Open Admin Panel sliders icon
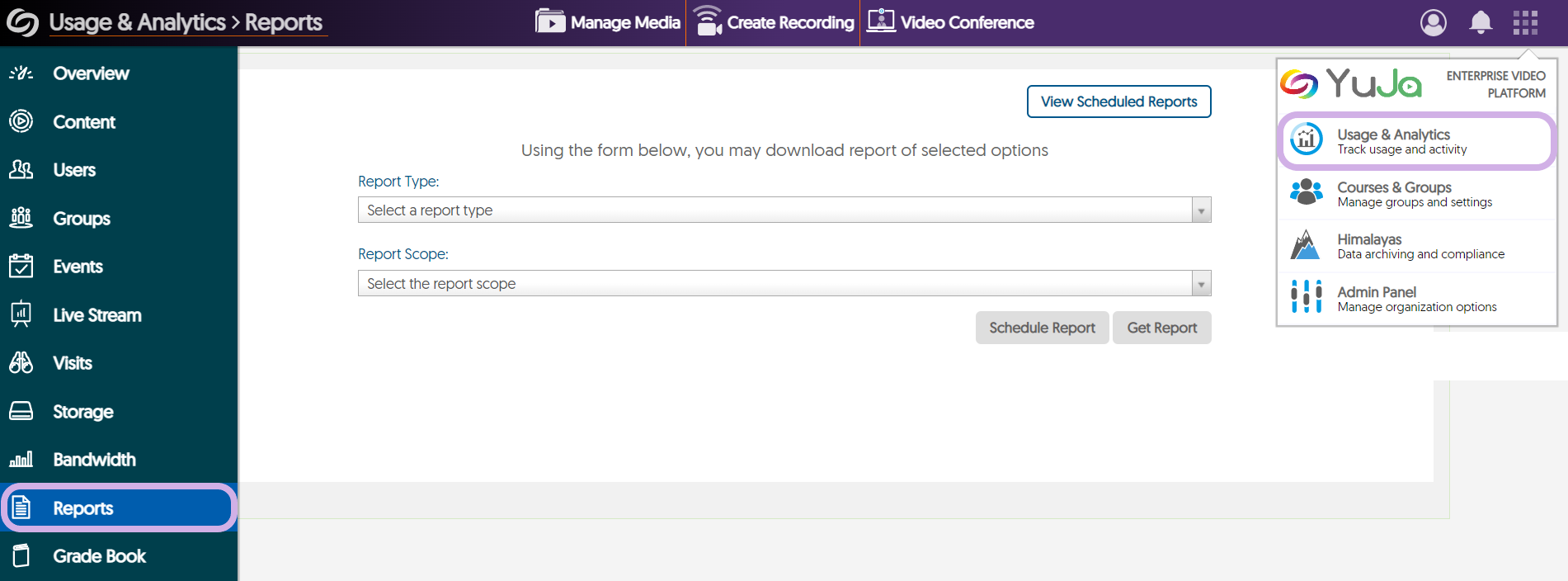1568x581 pixels. 1307,297
